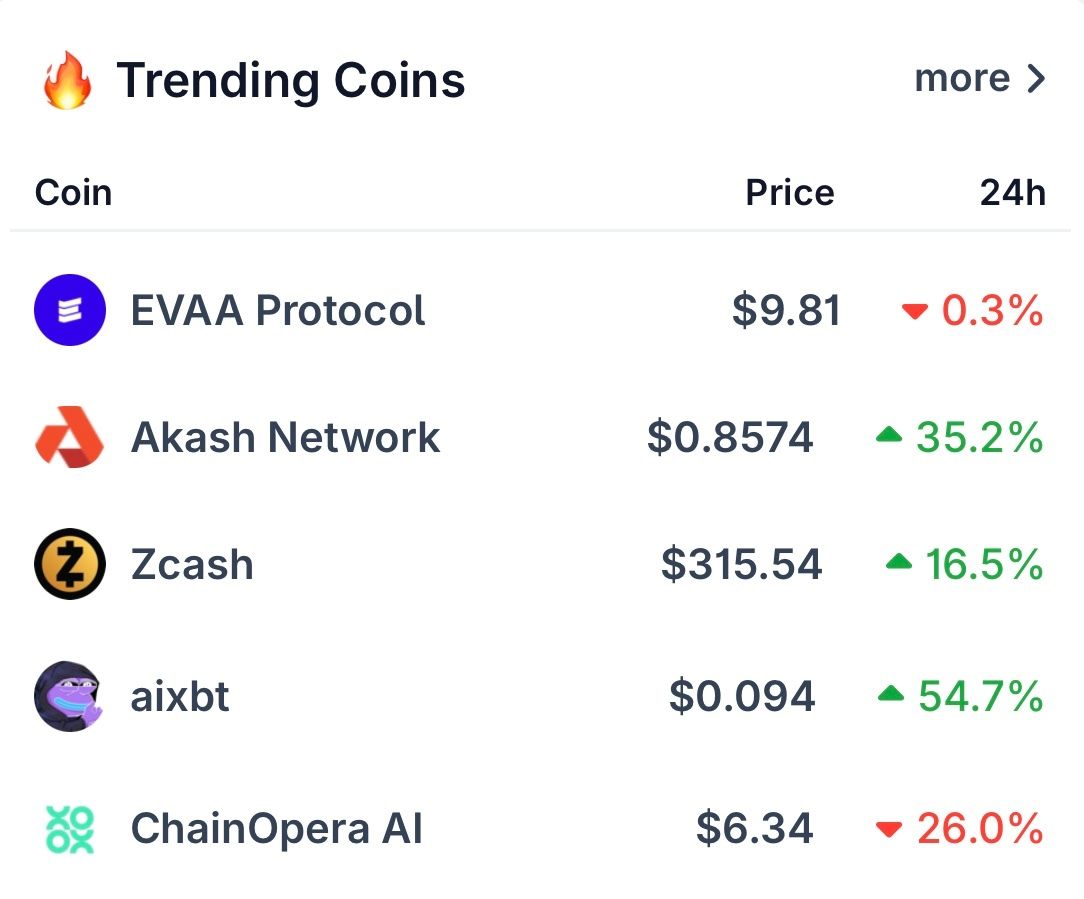This screenshot has width=1084, height=899.
Task: Click the Coin column header
Action: (x=73, y=192)
